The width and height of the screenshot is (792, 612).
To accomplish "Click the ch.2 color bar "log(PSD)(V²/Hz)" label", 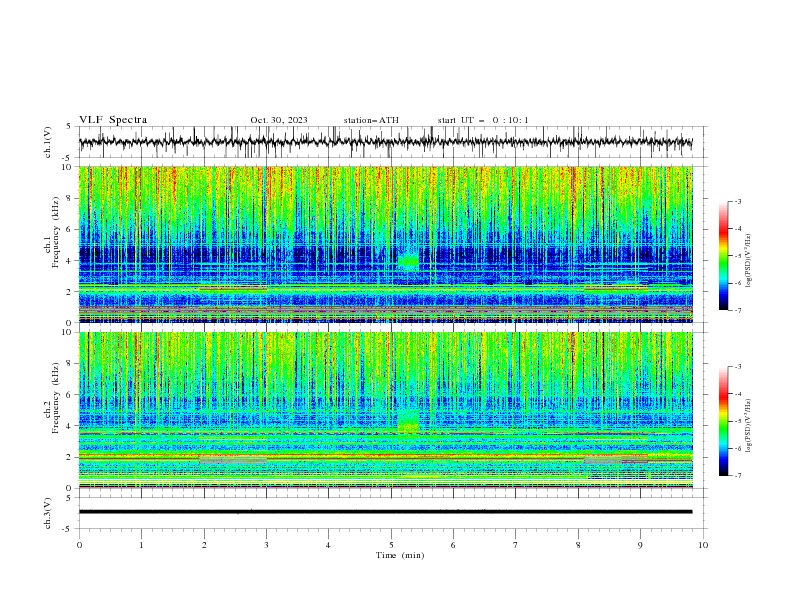I will (748, 425).
